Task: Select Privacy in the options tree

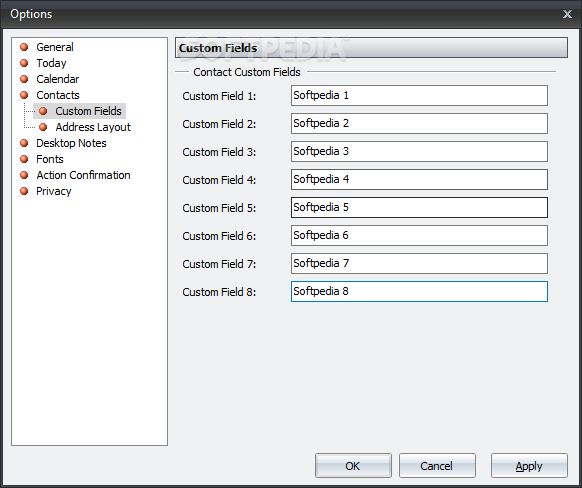Action: 54,191
